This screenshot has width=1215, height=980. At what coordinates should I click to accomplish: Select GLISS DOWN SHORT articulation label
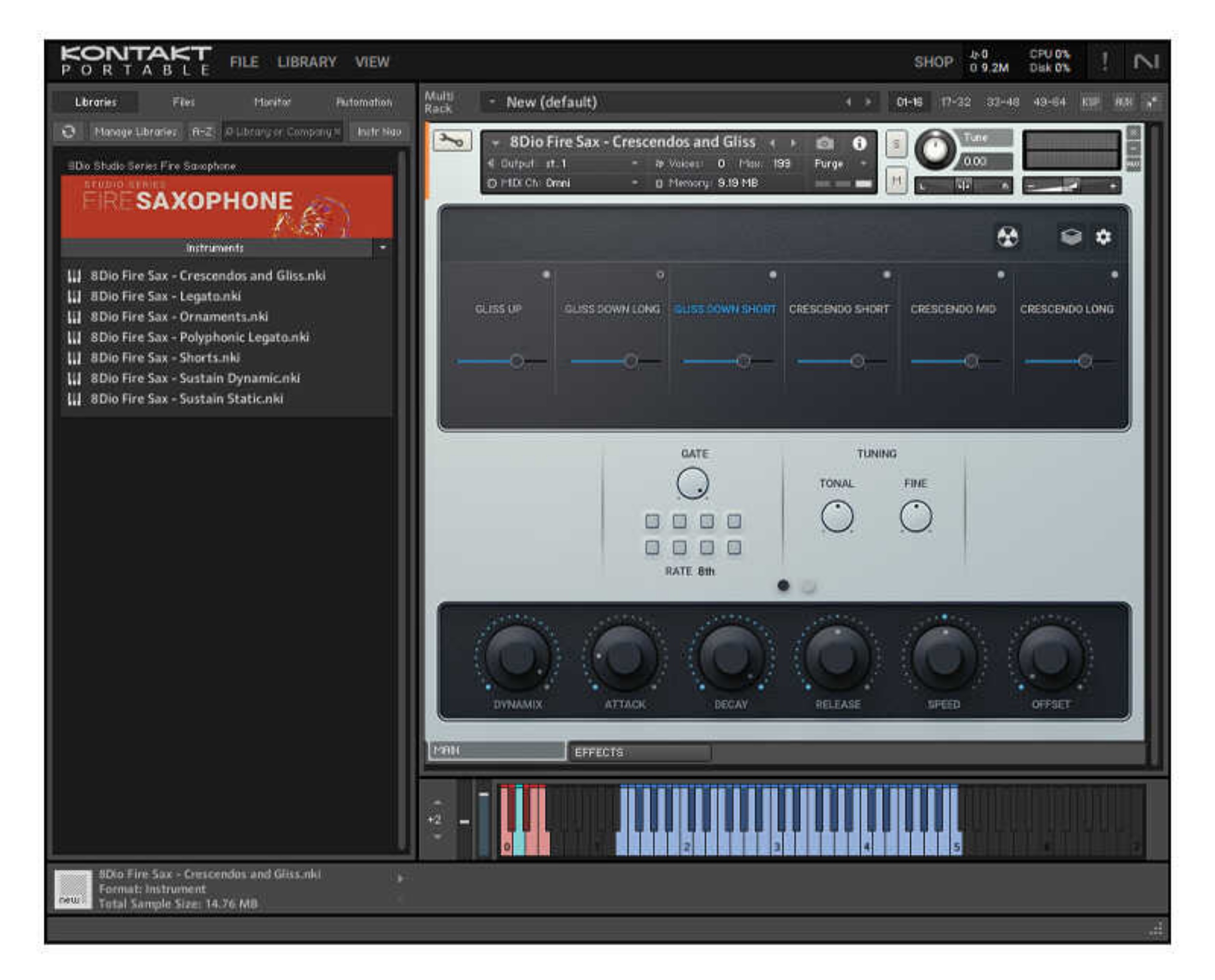pyautogui.click(x=725, y=309)
